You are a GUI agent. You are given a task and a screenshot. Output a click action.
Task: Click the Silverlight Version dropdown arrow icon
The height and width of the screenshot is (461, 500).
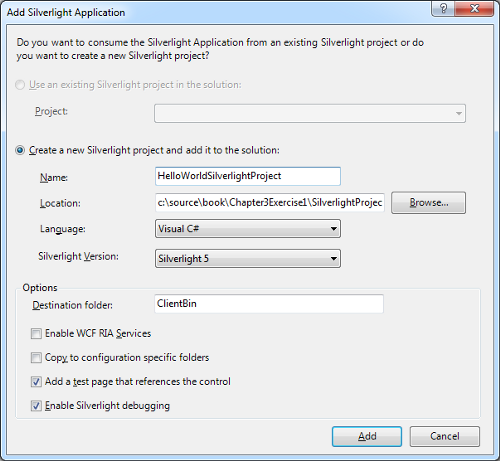pos(333,259)
